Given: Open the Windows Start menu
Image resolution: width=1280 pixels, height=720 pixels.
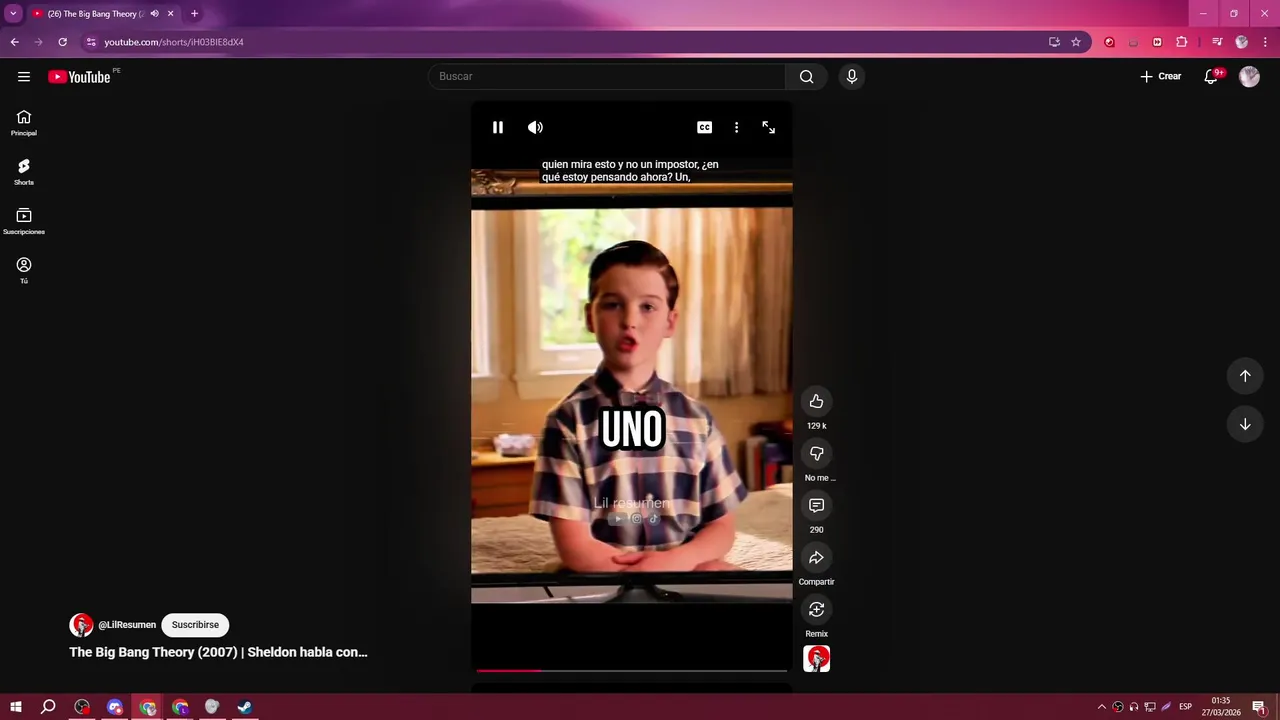Looking at the screenshot, I should click(16, 707).
